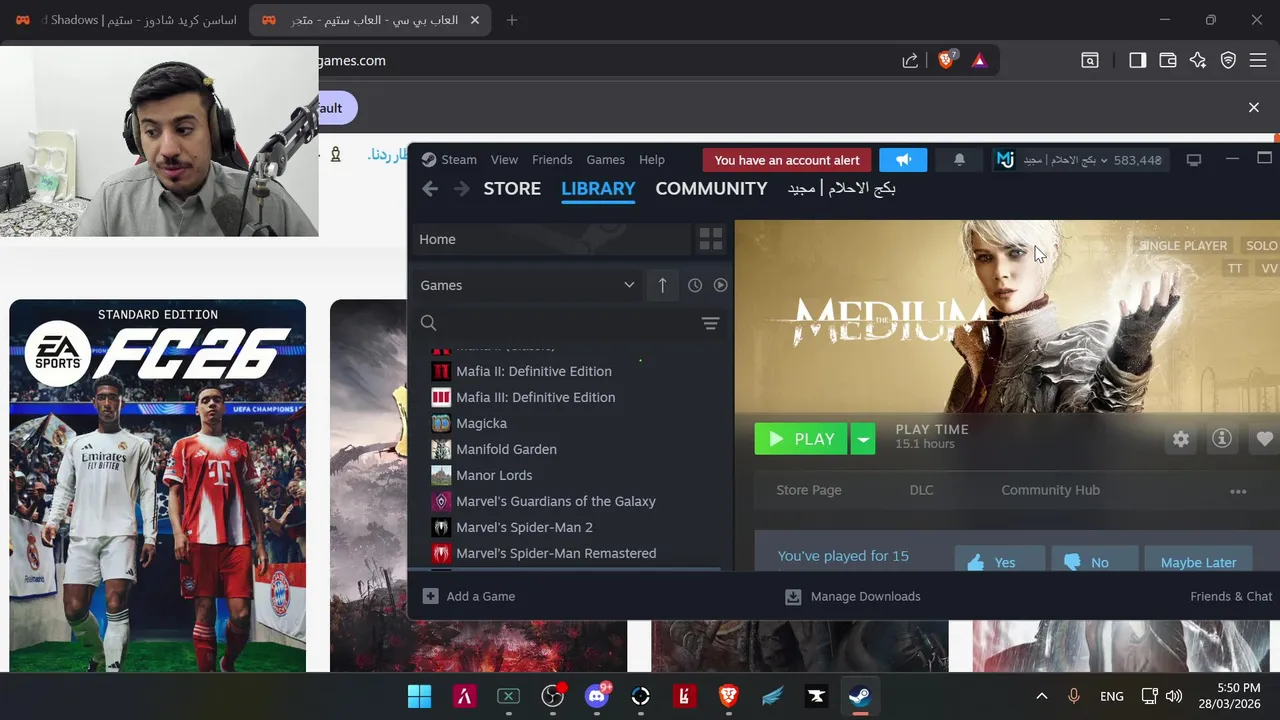Open Brave Leo AI sparkle icon
The image size is (1280, 720).
point(1198,60)
